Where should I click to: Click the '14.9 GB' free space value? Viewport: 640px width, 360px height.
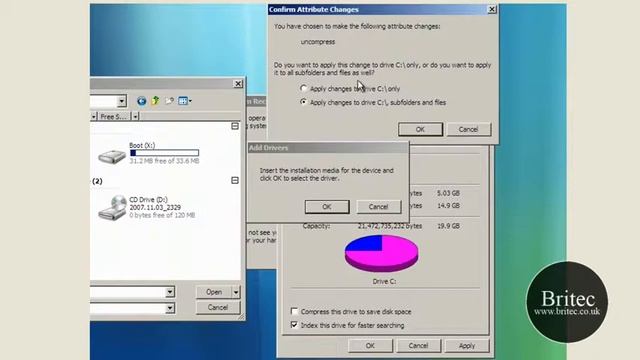click(448, 205)
